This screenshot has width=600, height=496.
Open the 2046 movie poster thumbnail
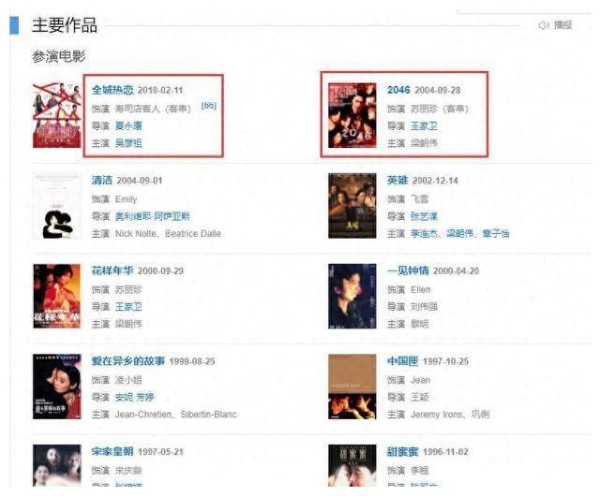352,115
